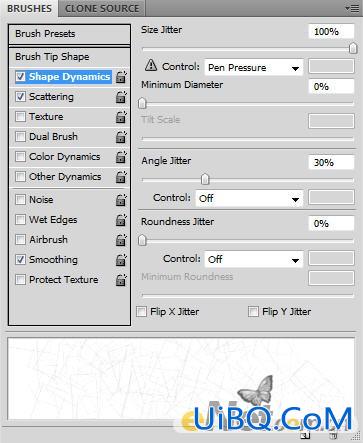Open the Brushes panel options menu icon
363x443 pixels.
point(352,8)
